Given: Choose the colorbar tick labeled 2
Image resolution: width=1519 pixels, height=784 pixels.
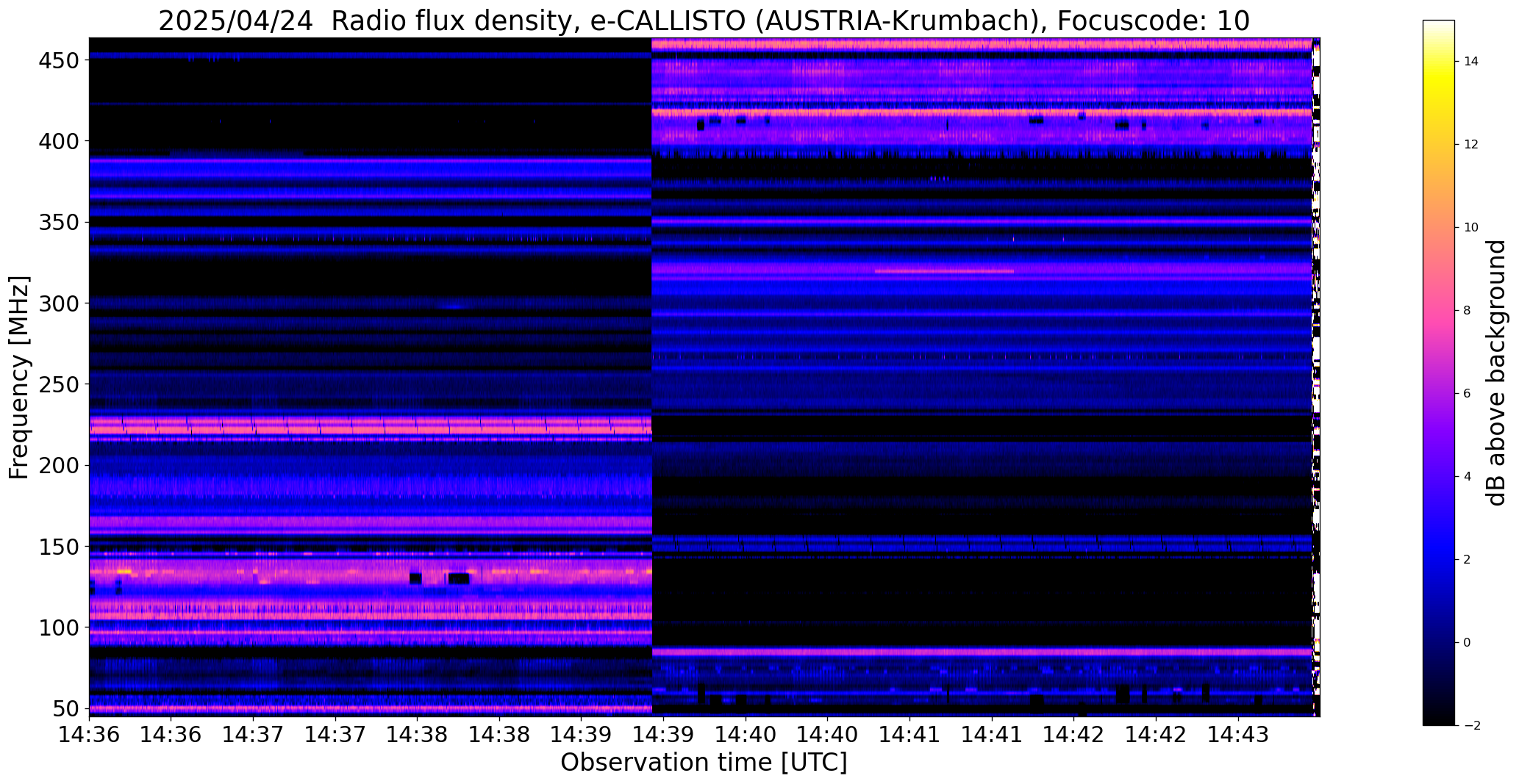Looking at the screenshot, I should (1468, 560).
